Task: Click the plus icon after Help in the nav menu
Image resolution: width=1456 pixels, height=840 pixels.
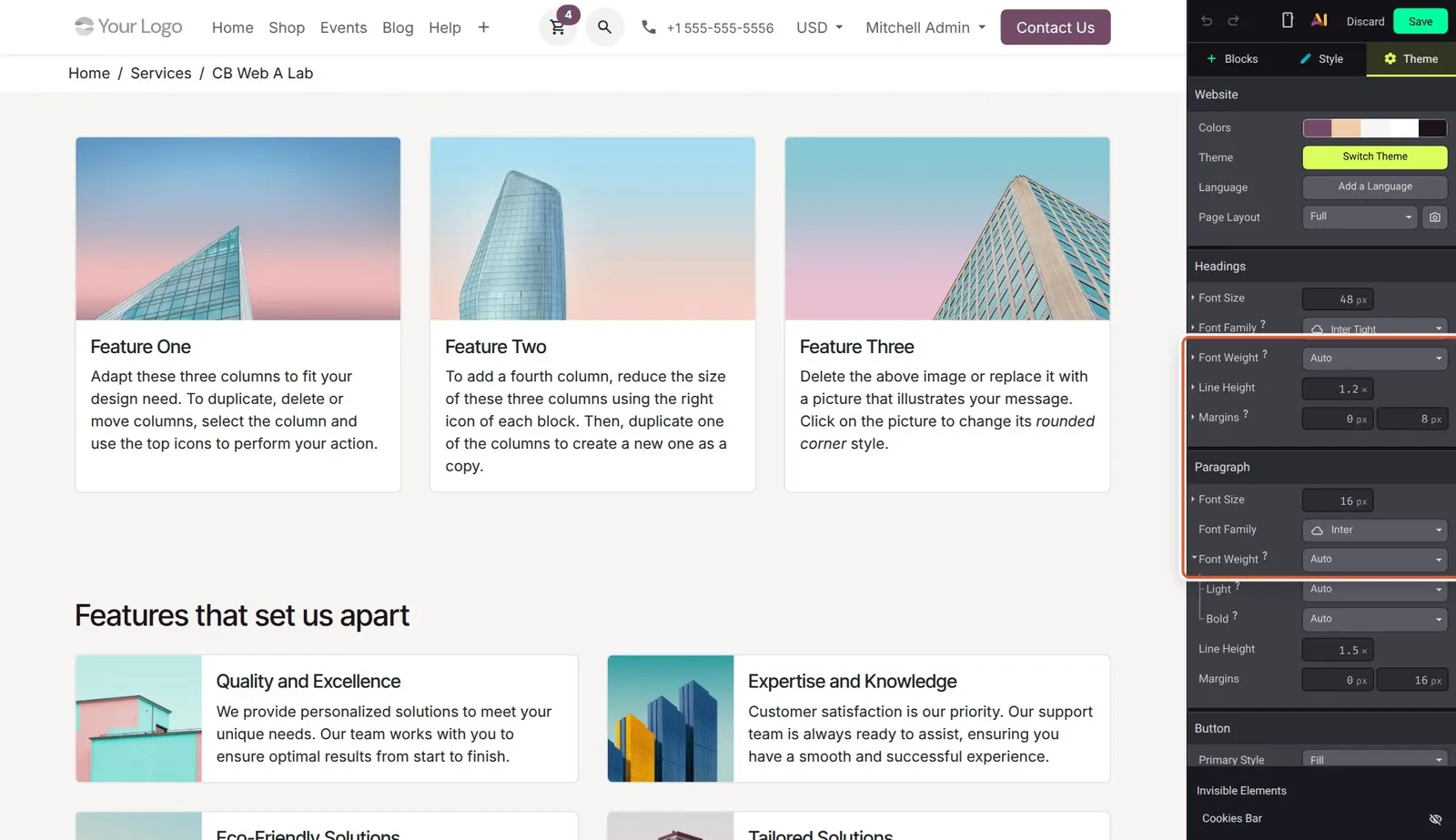Action: 484,27
